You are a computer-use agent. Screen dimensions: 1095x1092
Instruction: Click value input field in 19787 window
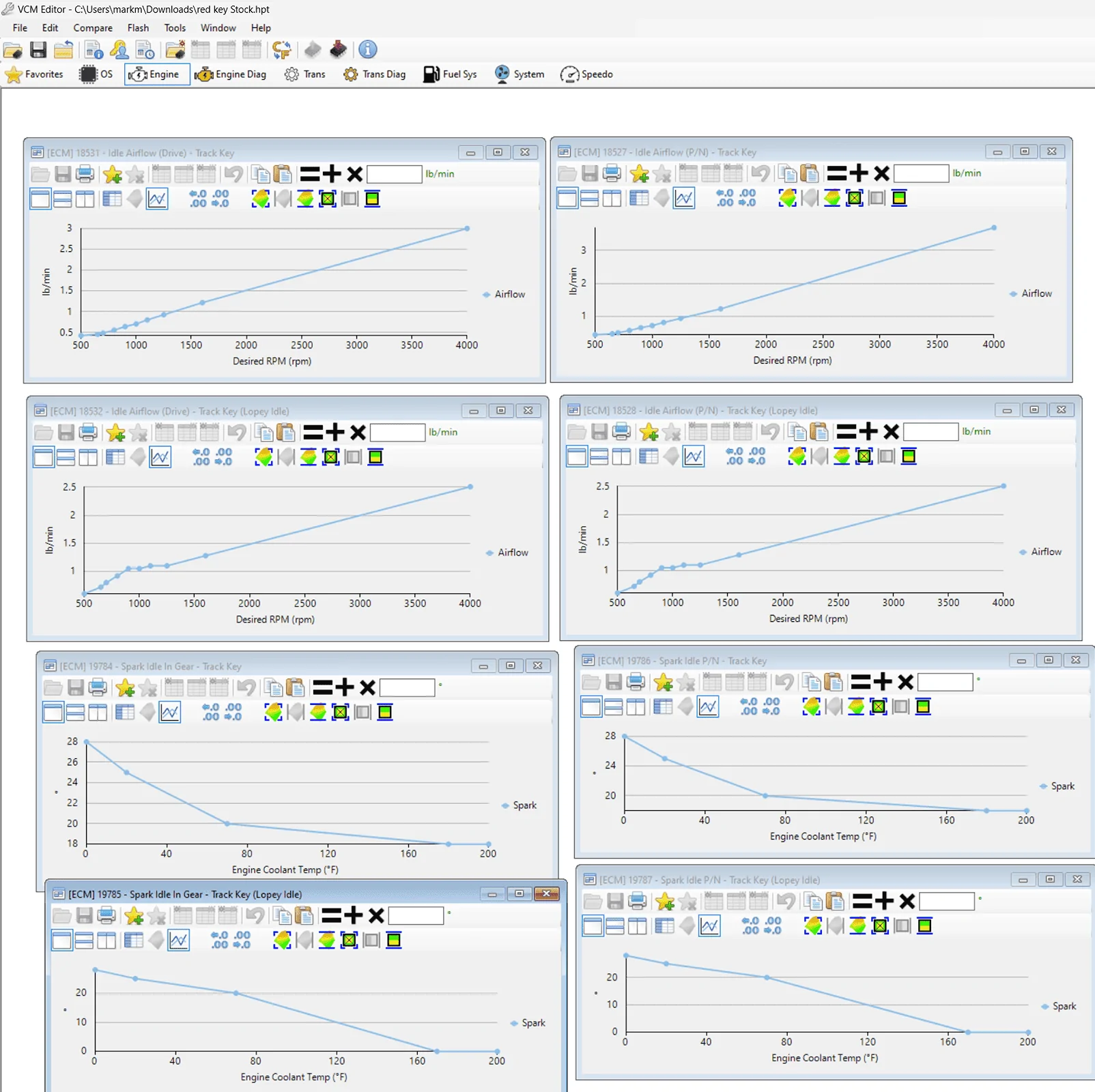click(947, 902)
